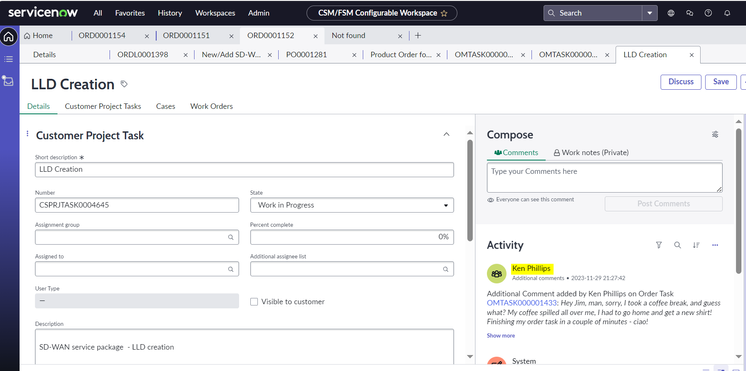
Task: Close the ORD0001154 tab
Action: tap(147, 36)
